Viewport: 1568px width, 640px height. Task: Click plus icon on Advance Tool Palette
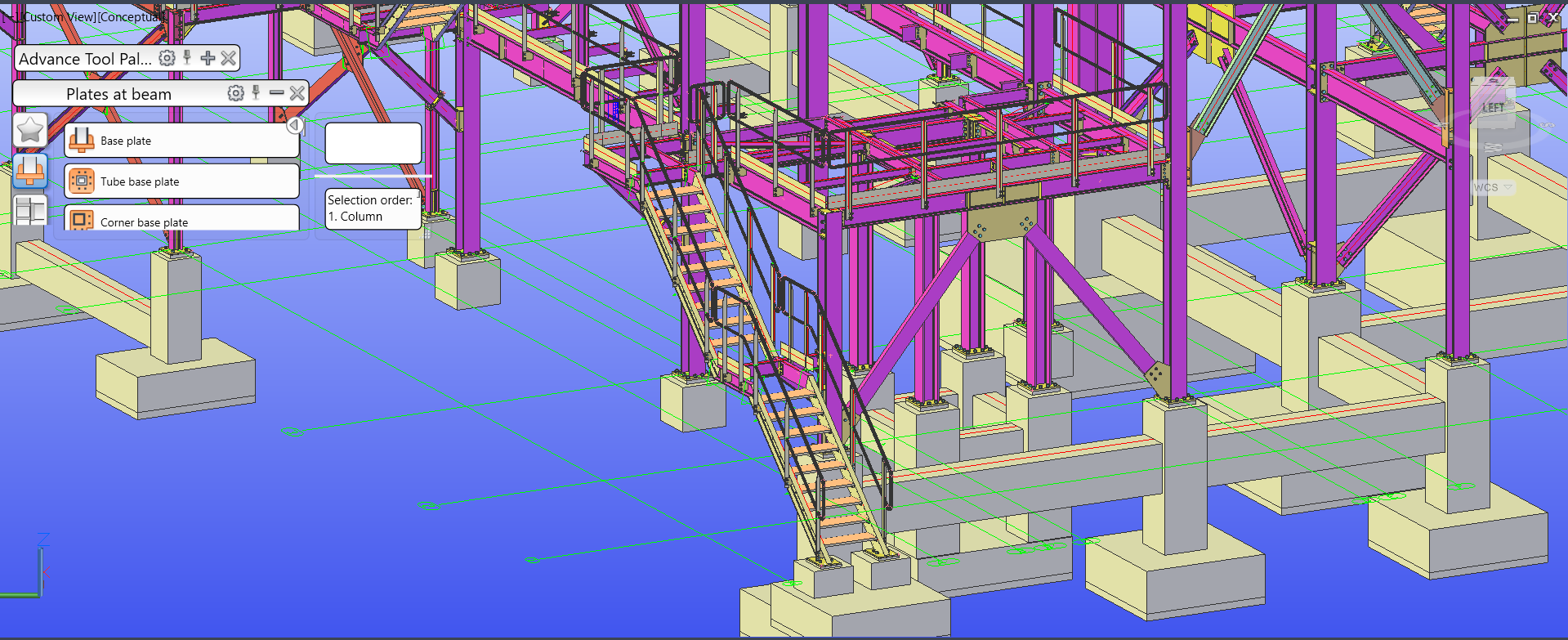(x=208, y=58)
